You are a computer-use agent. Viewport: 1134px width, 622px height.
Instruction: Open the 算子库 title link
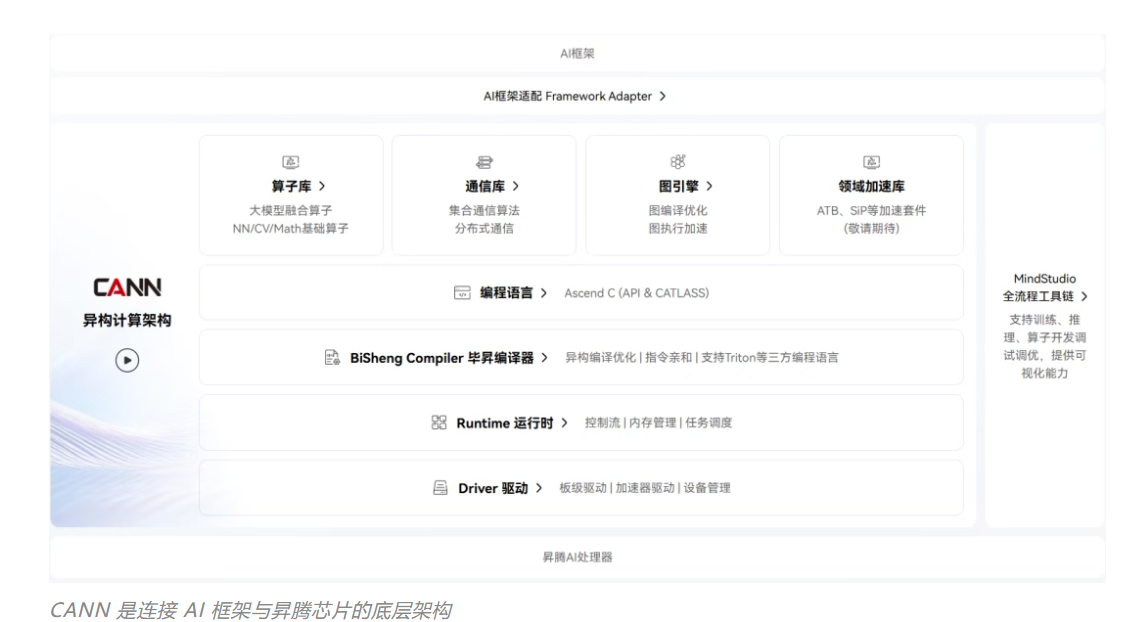click(291, 187)
